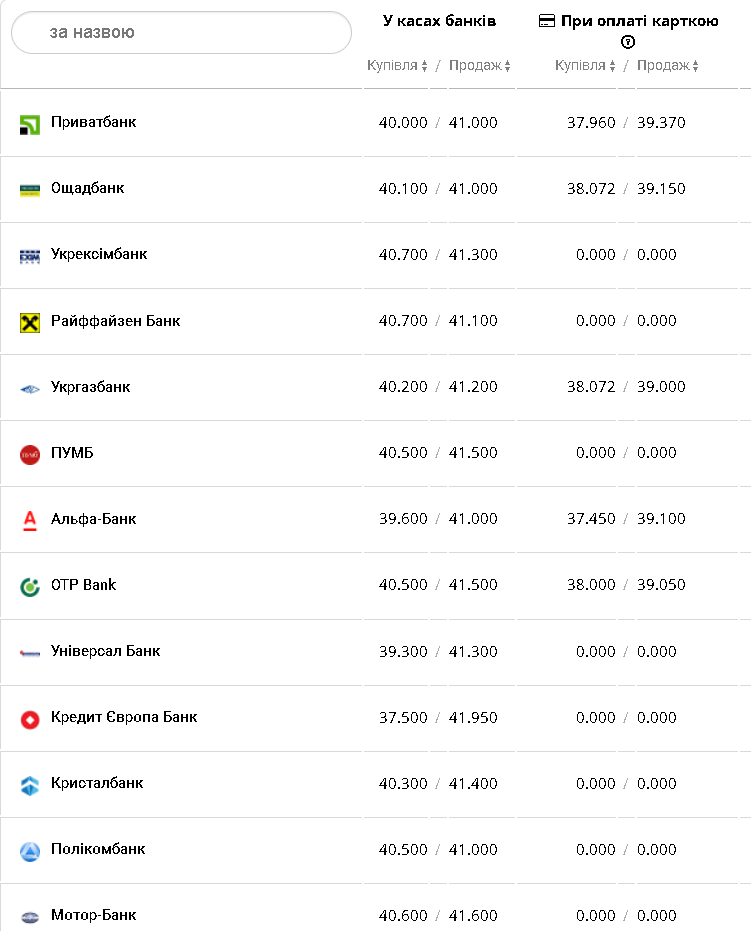The image size is (751, 931).
Task: Sort by cash desk Продаж rate
Action: coord(480,66)
